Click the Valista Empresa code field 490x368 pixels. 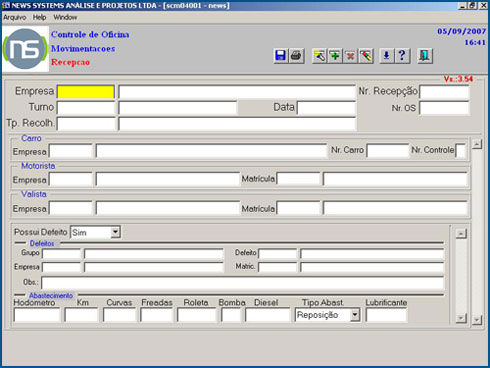71,208
